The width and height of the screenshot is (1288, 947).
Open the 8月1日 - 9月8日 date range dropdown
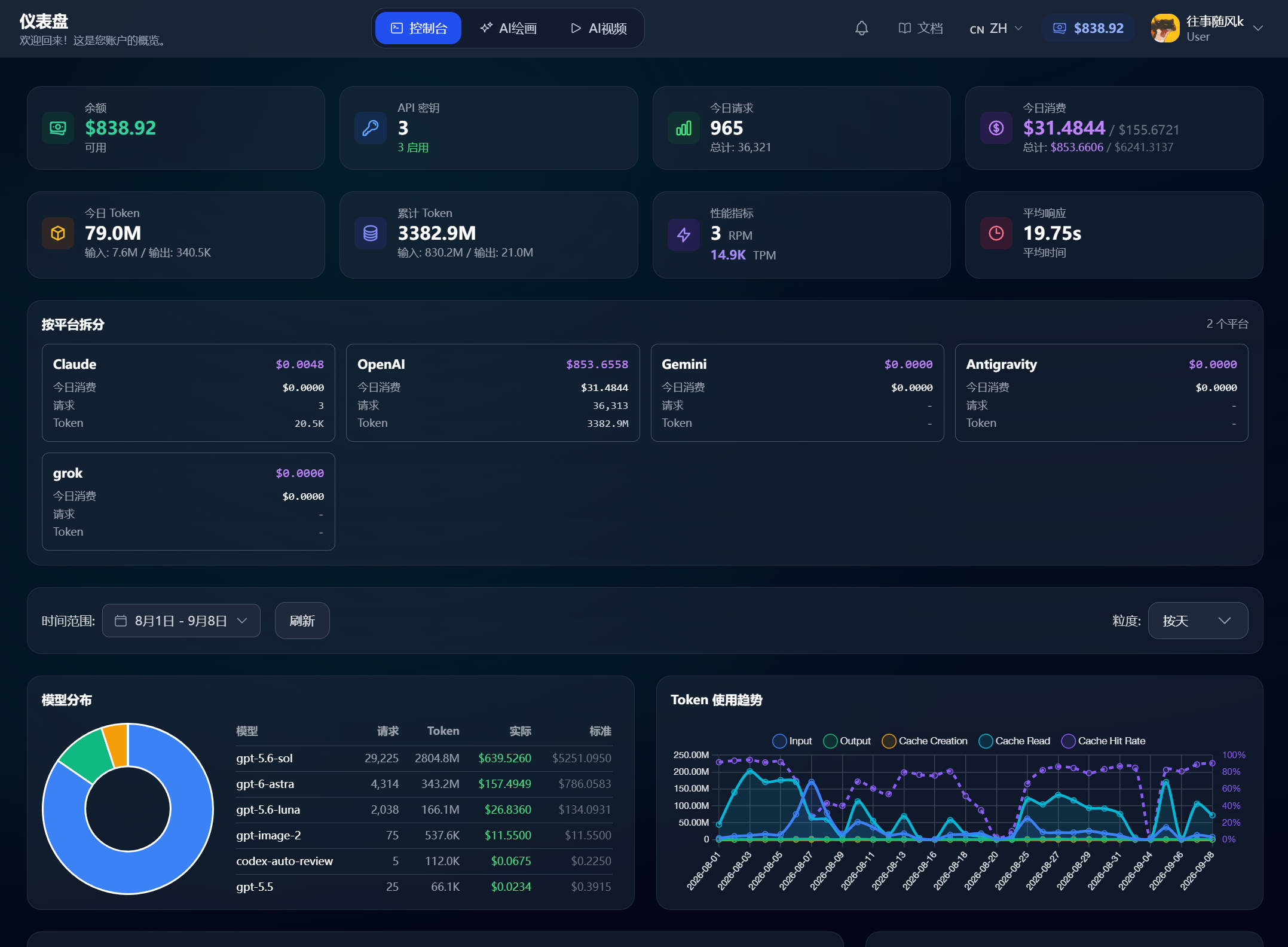181,621
